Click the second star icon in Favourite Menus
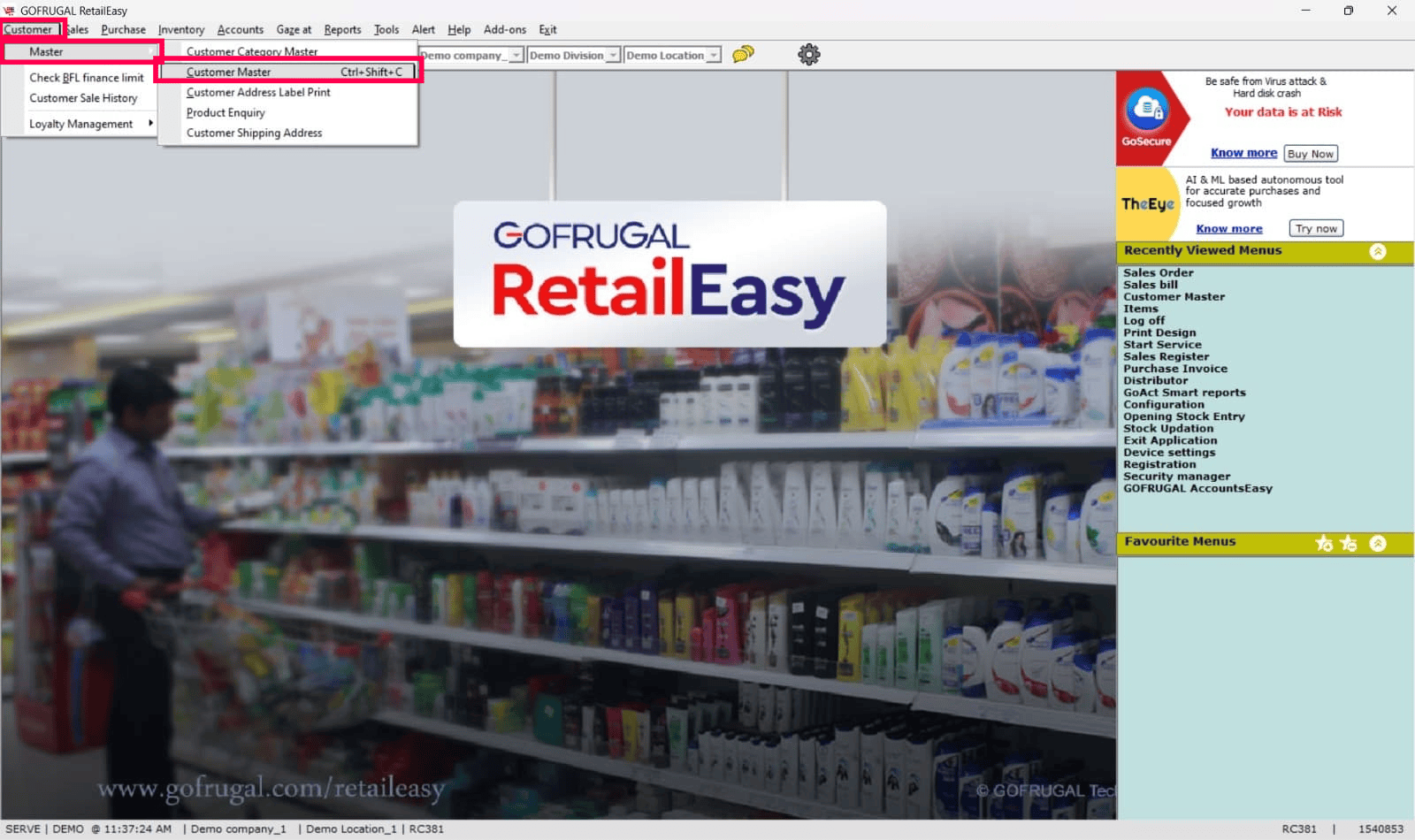The width and height of the screenshot is (1415, 840). click(1349, 543)
